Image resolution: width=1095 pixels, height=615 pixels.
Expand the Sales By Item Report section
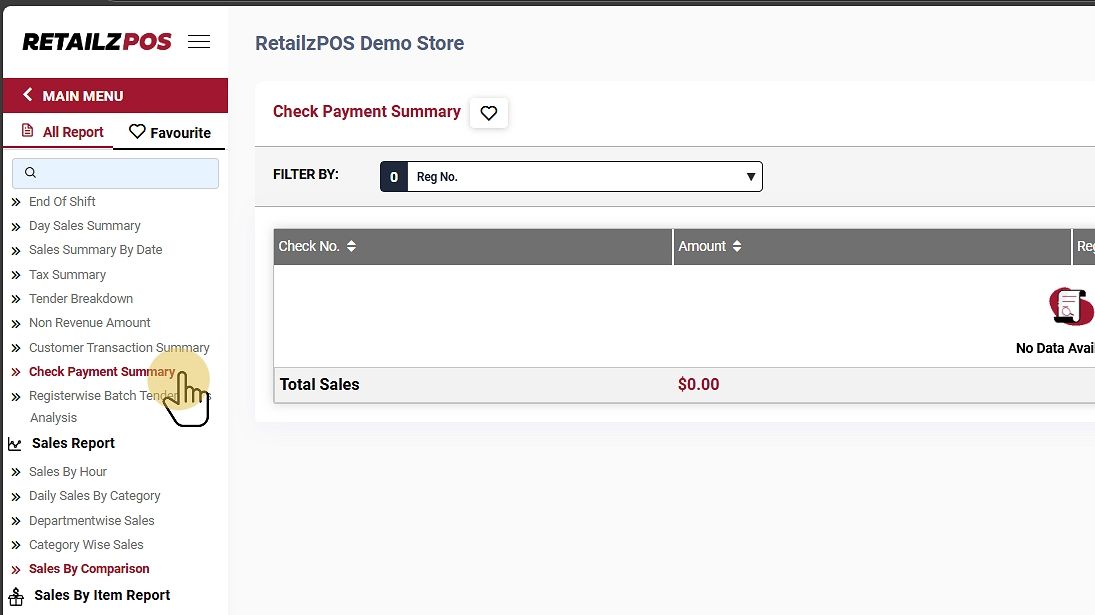(102, 595)
